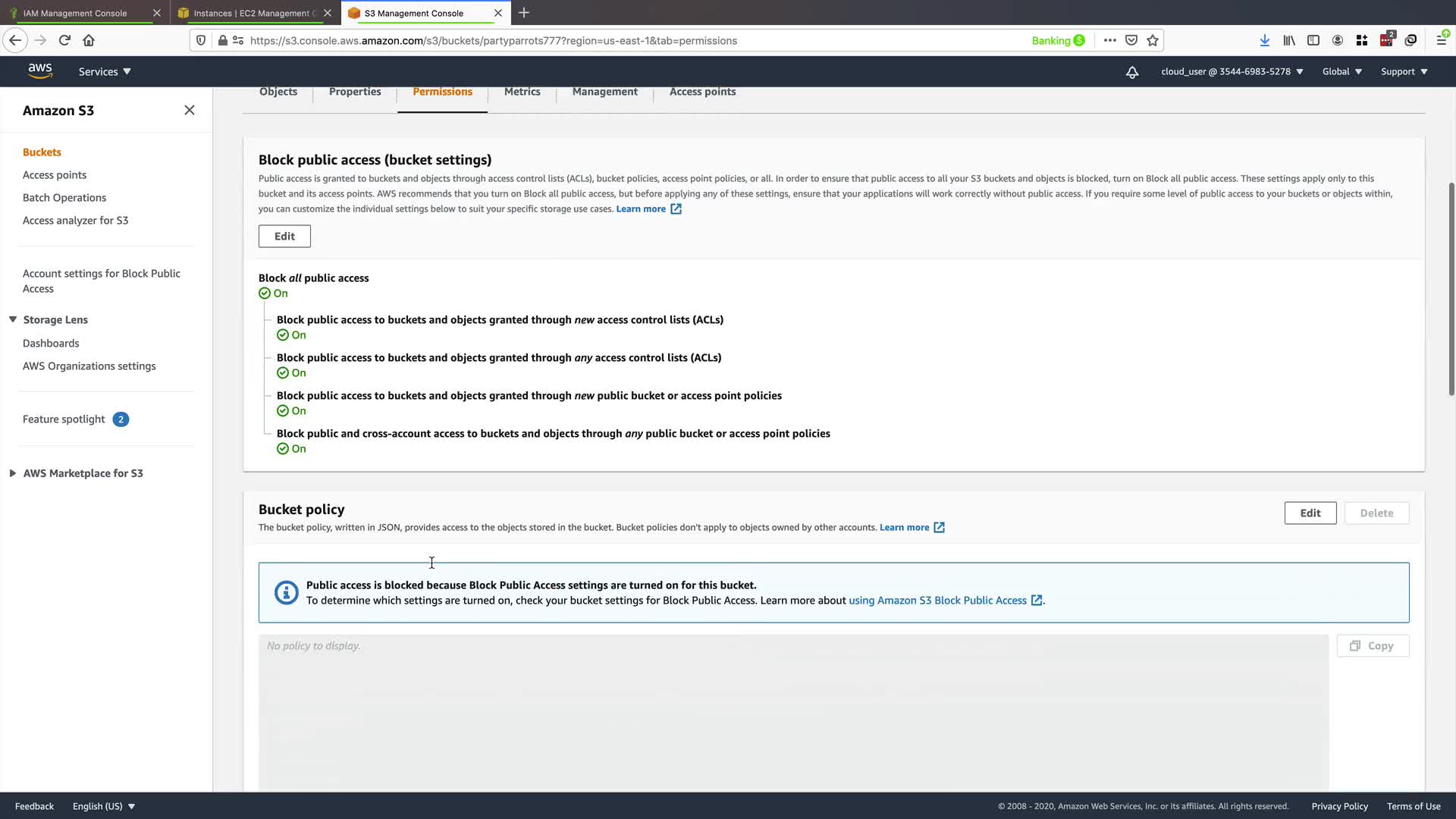Click the browser reload page icon
The height and width of the screenshot is (819, 1456).
(x=64, y=40)
